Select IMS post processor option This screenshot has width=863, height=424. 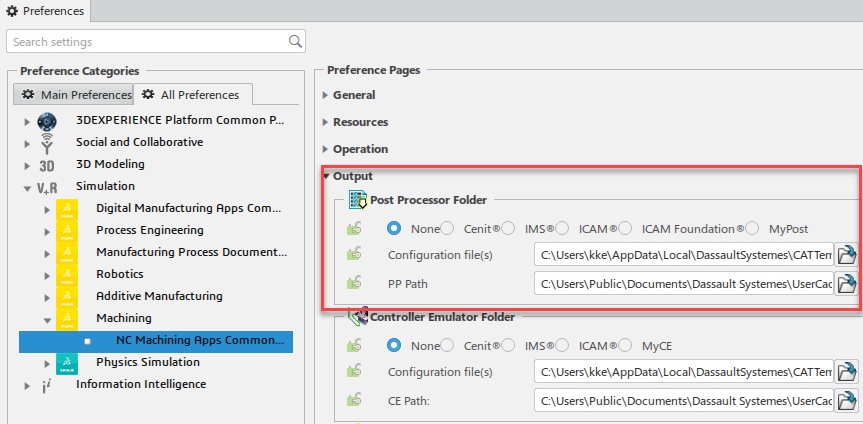pyautogui.click(x=508, y=229)
